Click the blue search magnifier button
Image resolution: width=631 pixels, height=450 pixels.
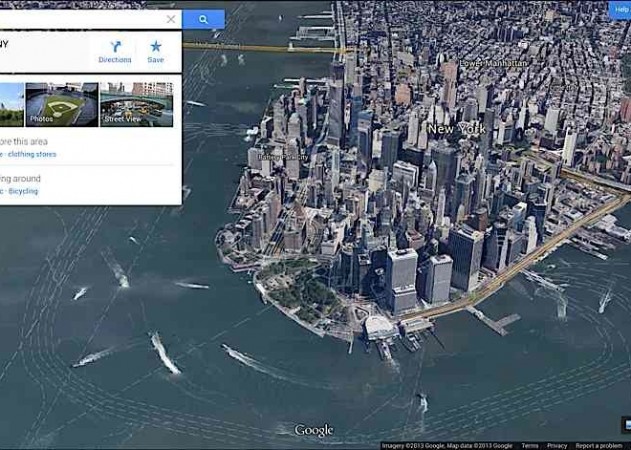(x=203, y=19)
